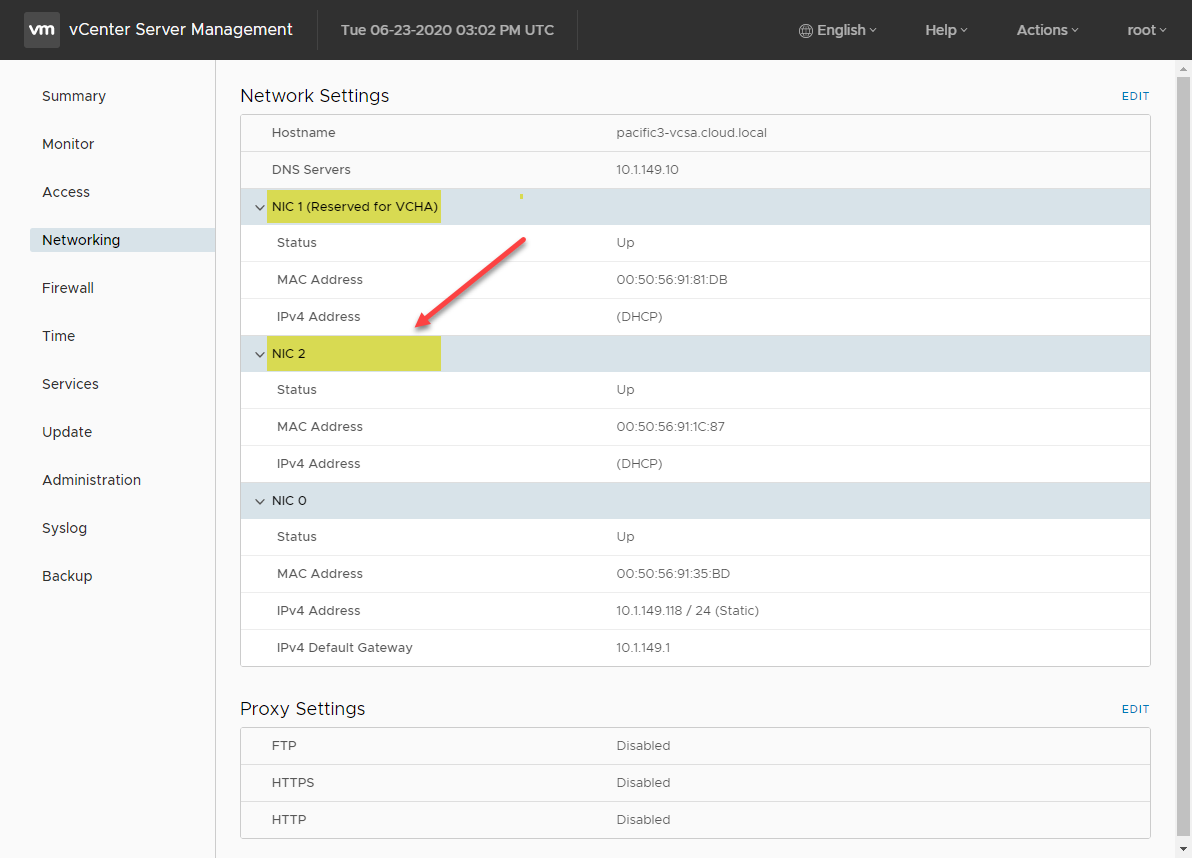Open the Services page
The height and width of the screenshot is (858, 1192).
[70, 383]
